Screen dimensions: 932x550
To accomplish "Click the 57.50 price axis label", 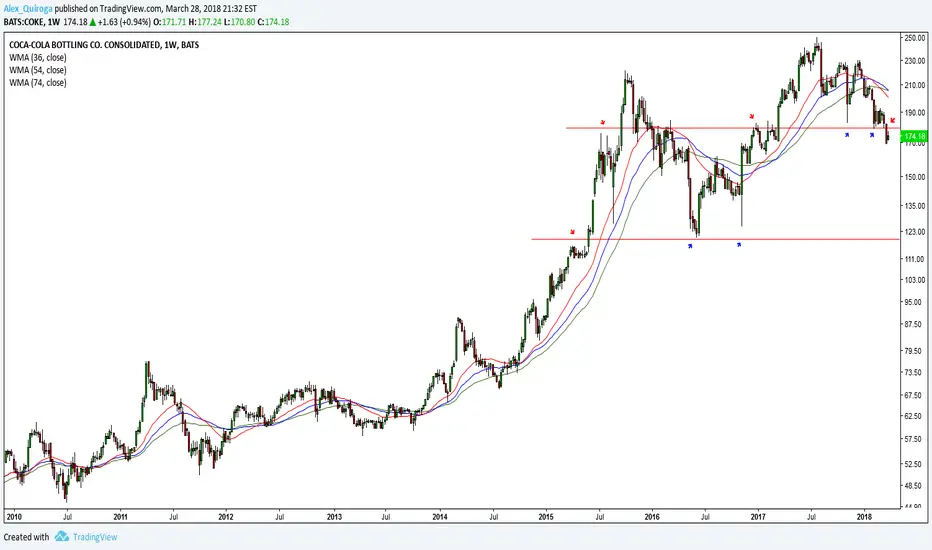I will pos(915,439).
